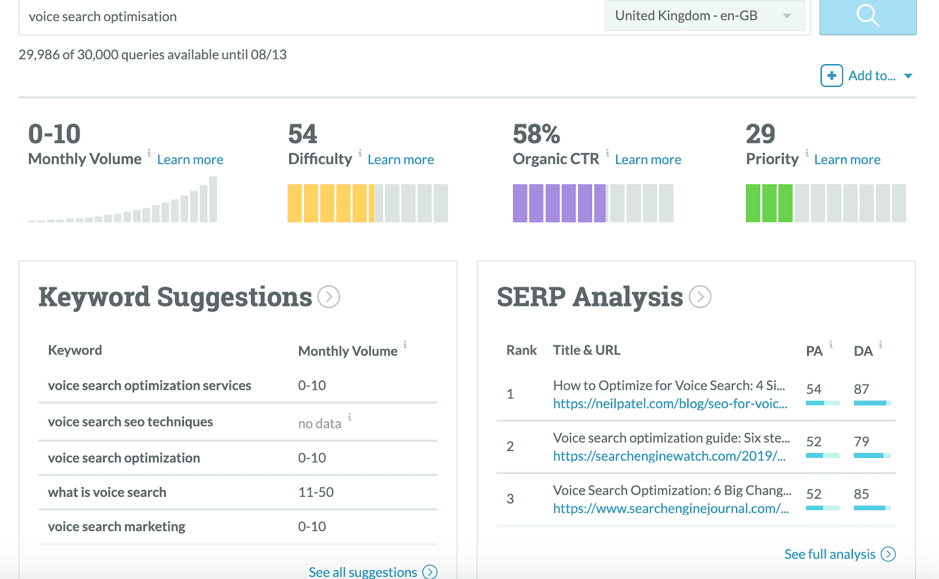Click the plus icon on Add to button

[831, 75]
